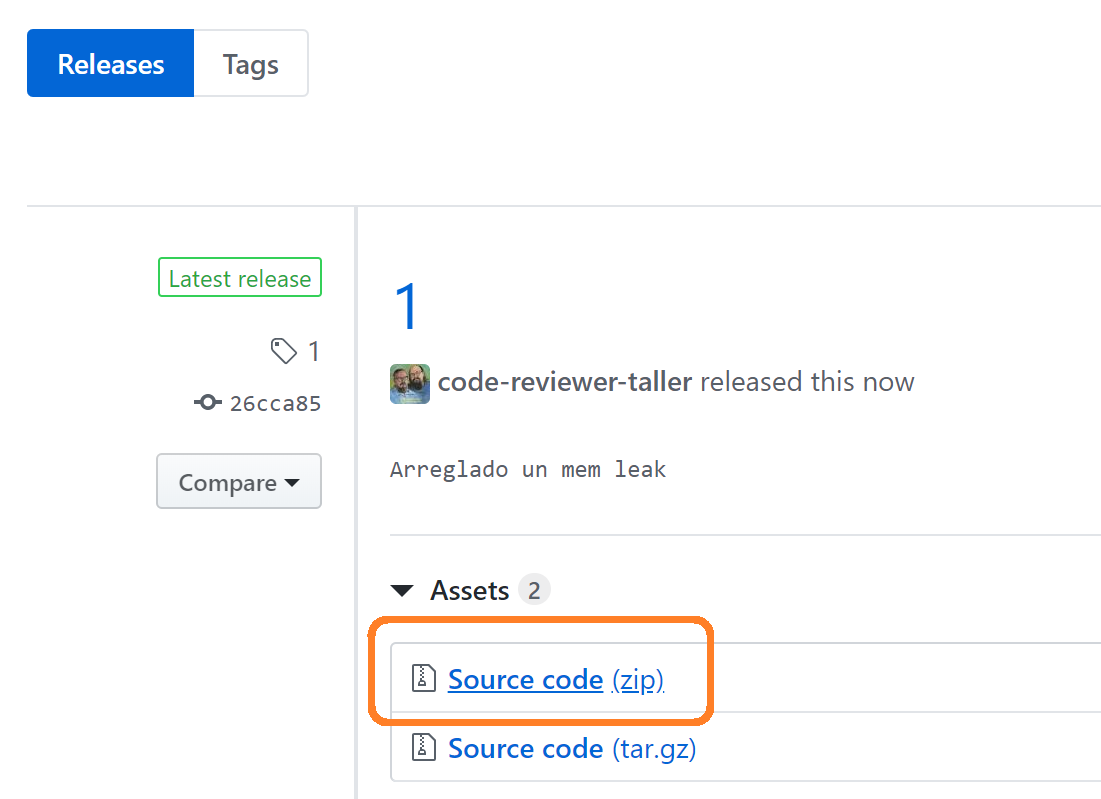Click the disclosure triangle next to Assets

click(x=403, y=590)
